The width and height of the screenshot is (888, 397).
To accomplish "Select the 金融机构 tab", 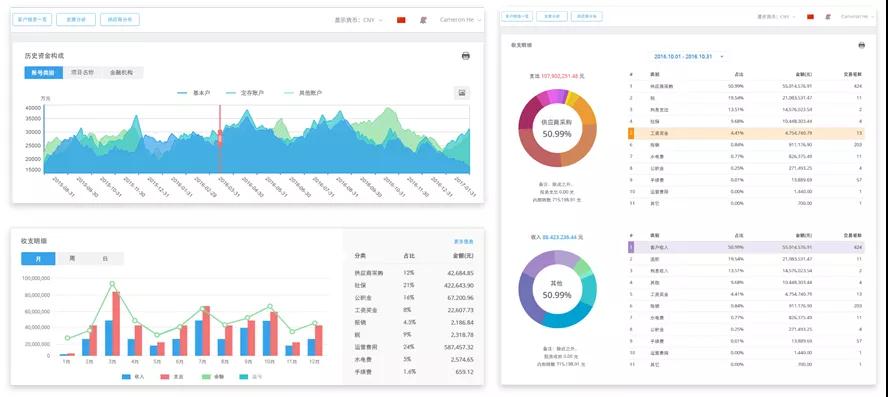I will (x=122, y=72).
